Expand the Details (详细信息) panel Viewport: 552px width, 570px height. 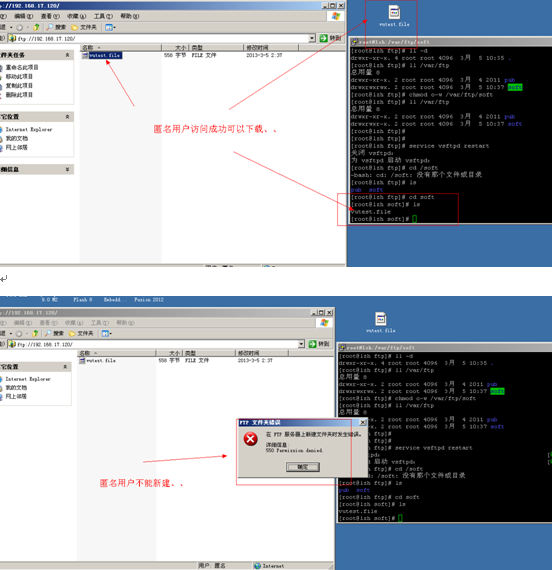[x=67, y=169]
